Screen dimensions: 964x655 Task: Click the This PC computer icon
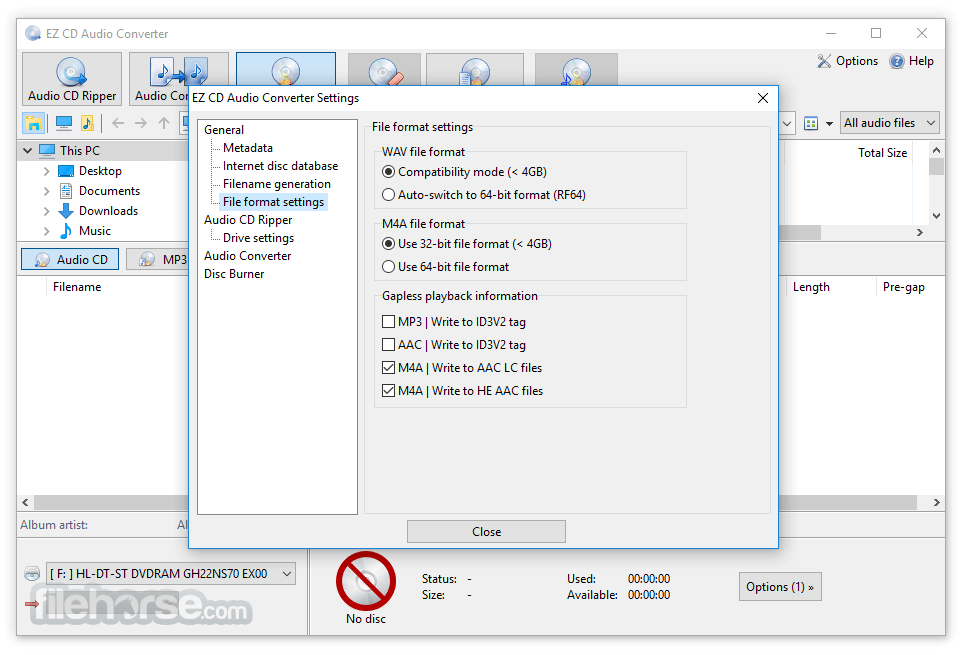pyautogui.click(x=47, y=150)
